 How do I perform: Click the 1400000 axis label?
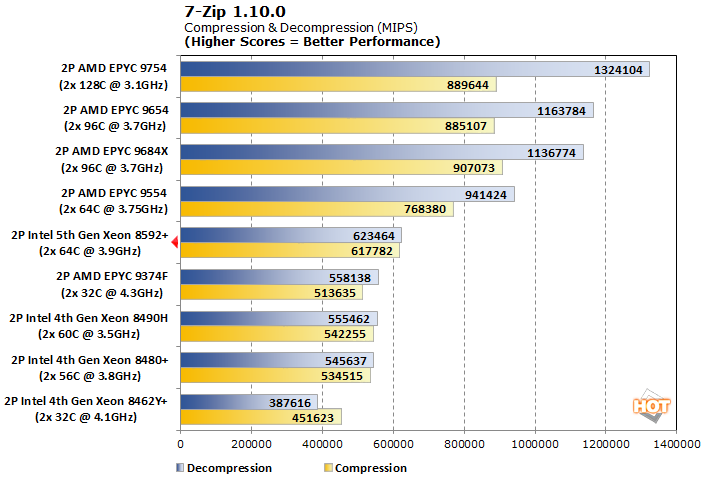coord(677,444)
